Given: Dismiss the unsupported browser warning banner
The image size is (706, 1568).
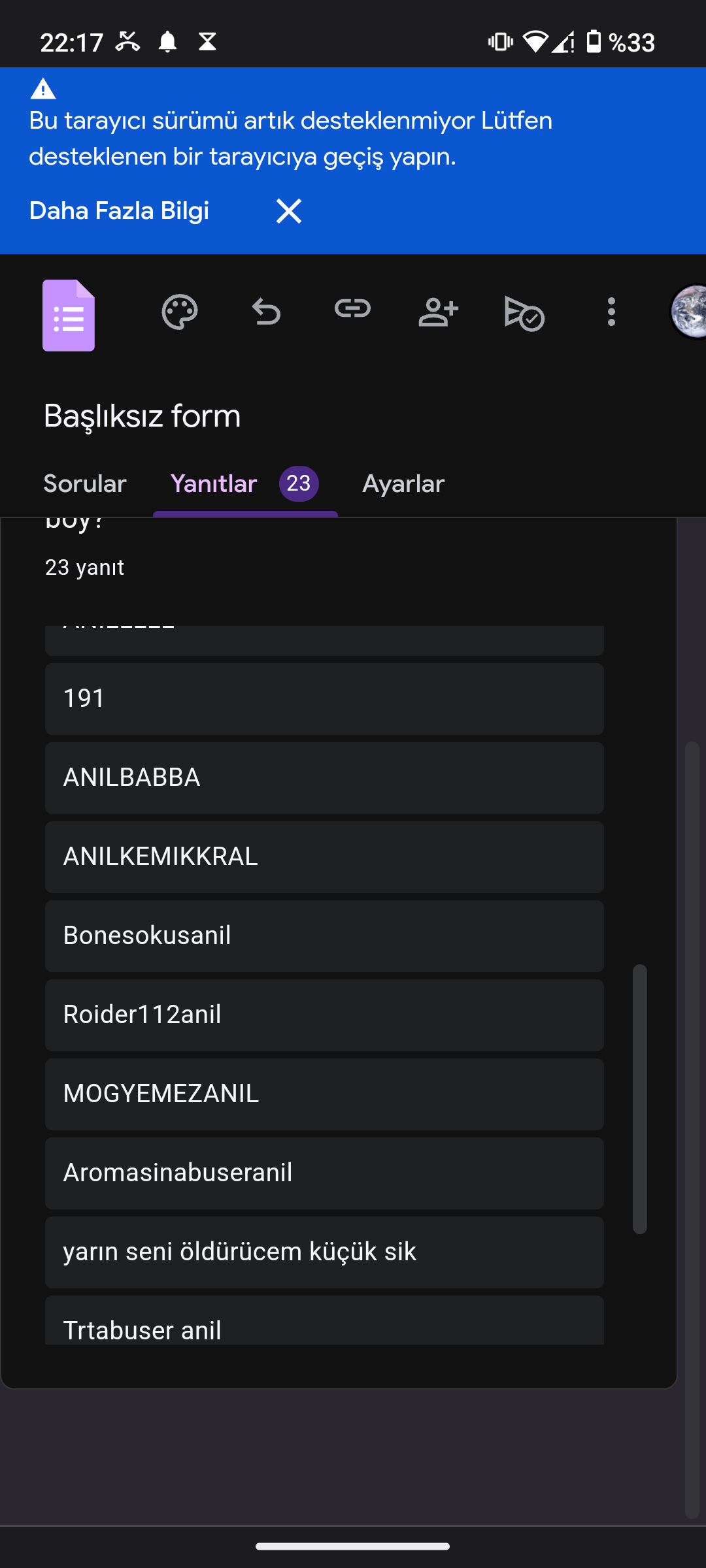Looking at the screenshot, I should (x=289, y=211).
